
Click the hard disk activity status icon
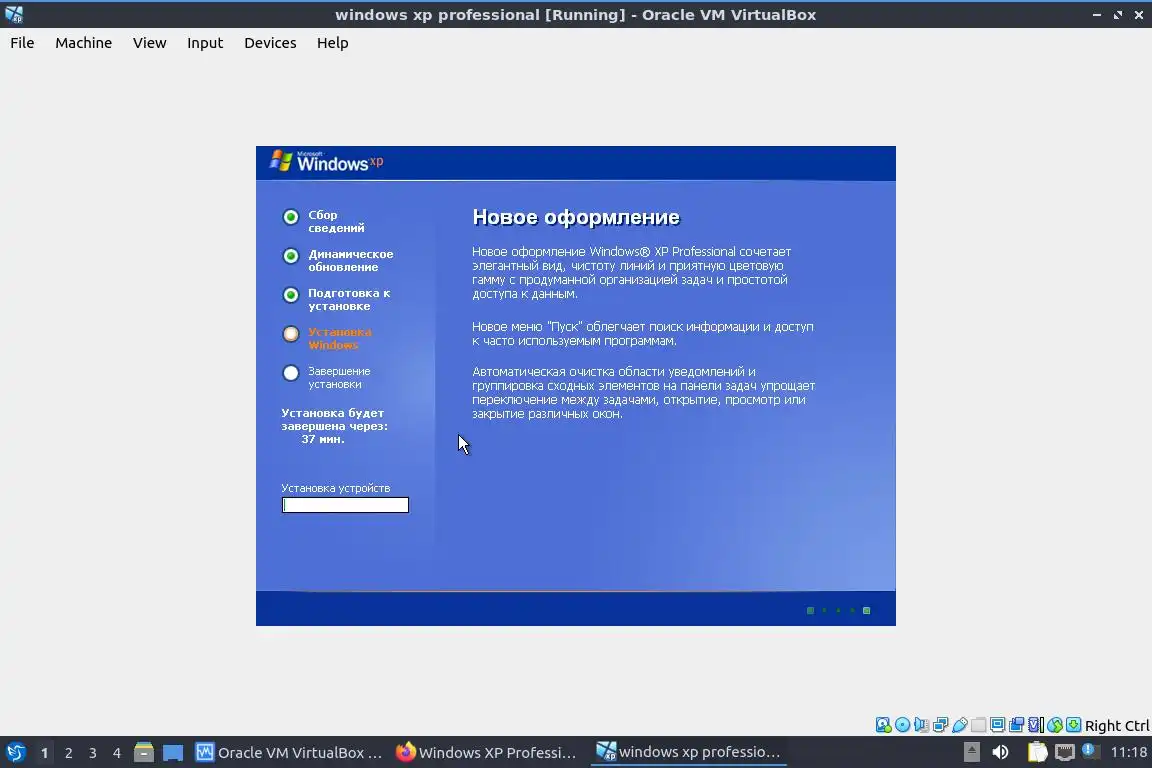click(883, 725)
